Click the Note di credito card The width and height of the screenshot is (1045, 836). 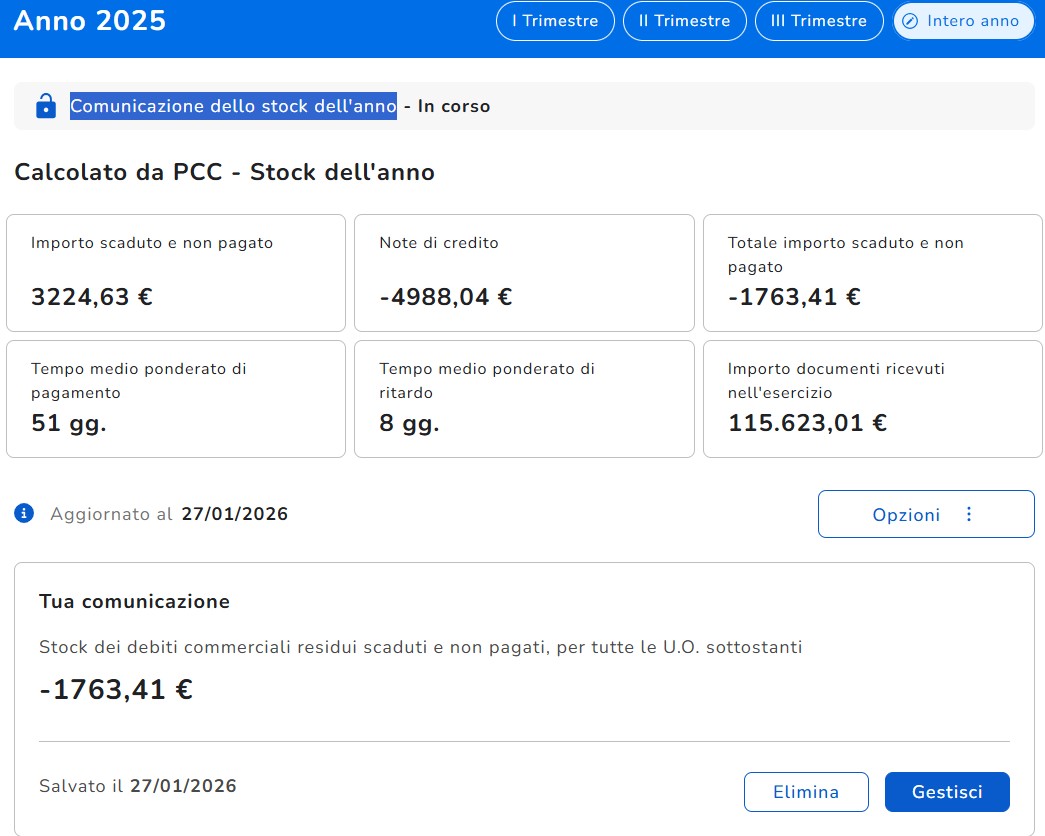(524, 273)
